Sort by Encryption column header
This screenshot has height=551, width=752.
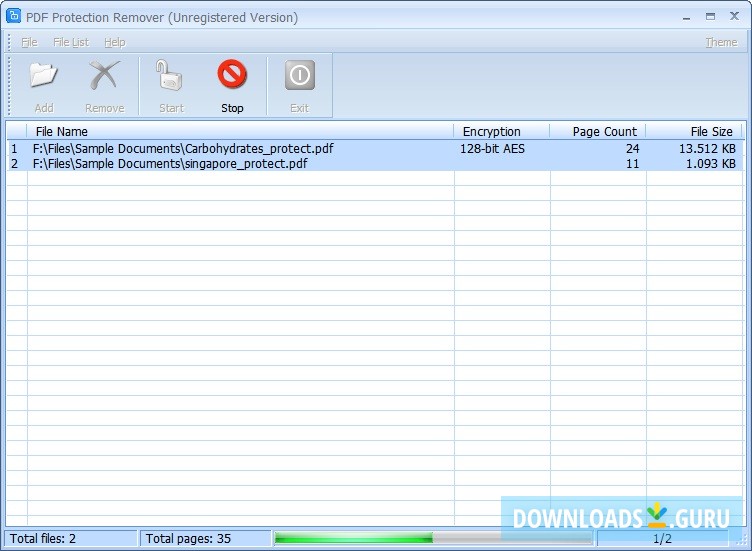tap(502, 131)
